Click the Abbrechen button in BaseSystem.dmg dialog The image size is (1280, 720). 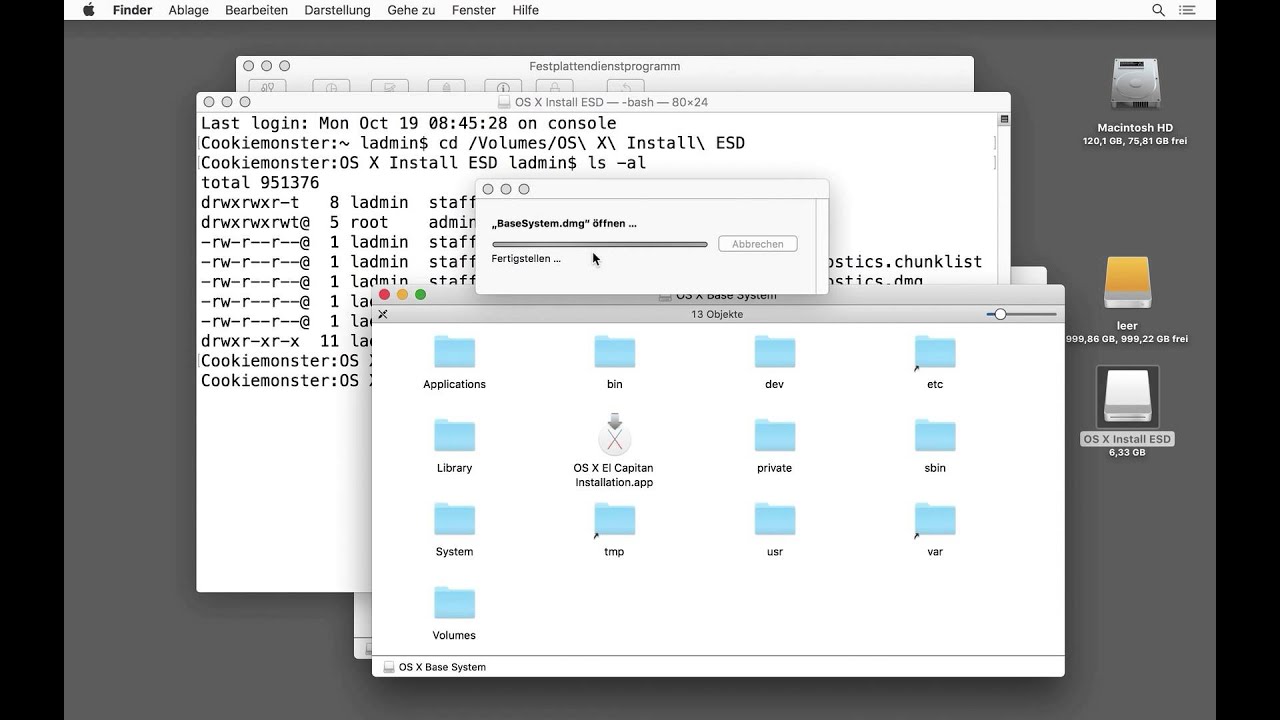(x=758, y=244)
